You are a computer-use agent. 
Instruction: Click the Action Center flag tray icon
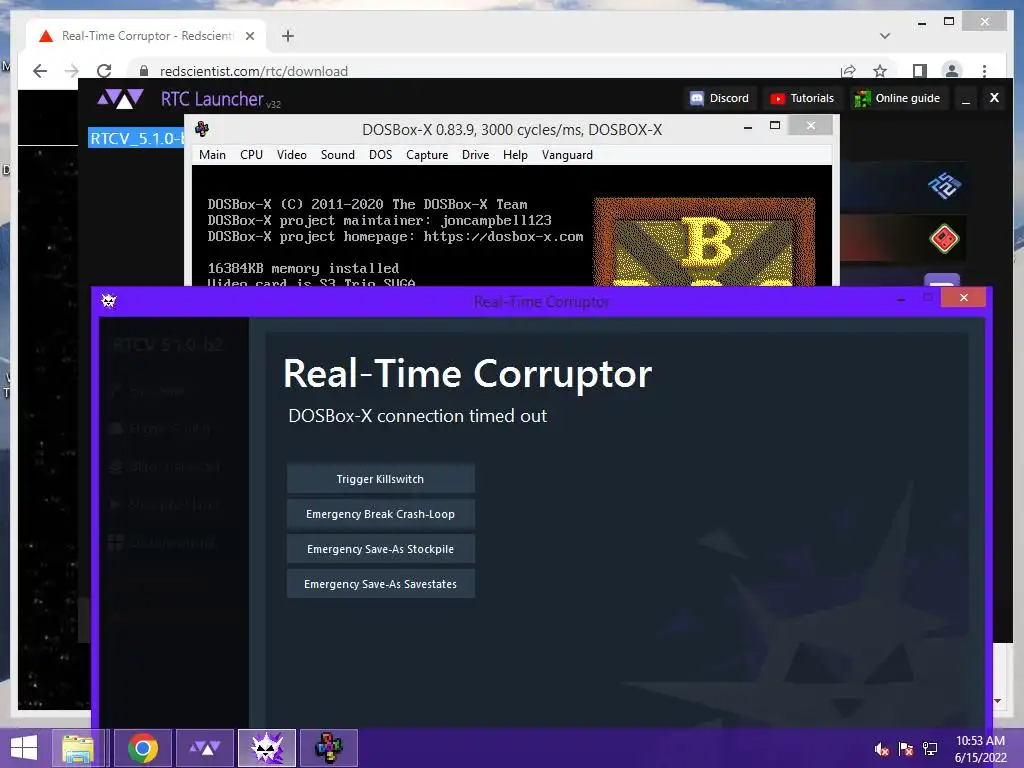tap(906, 749)
